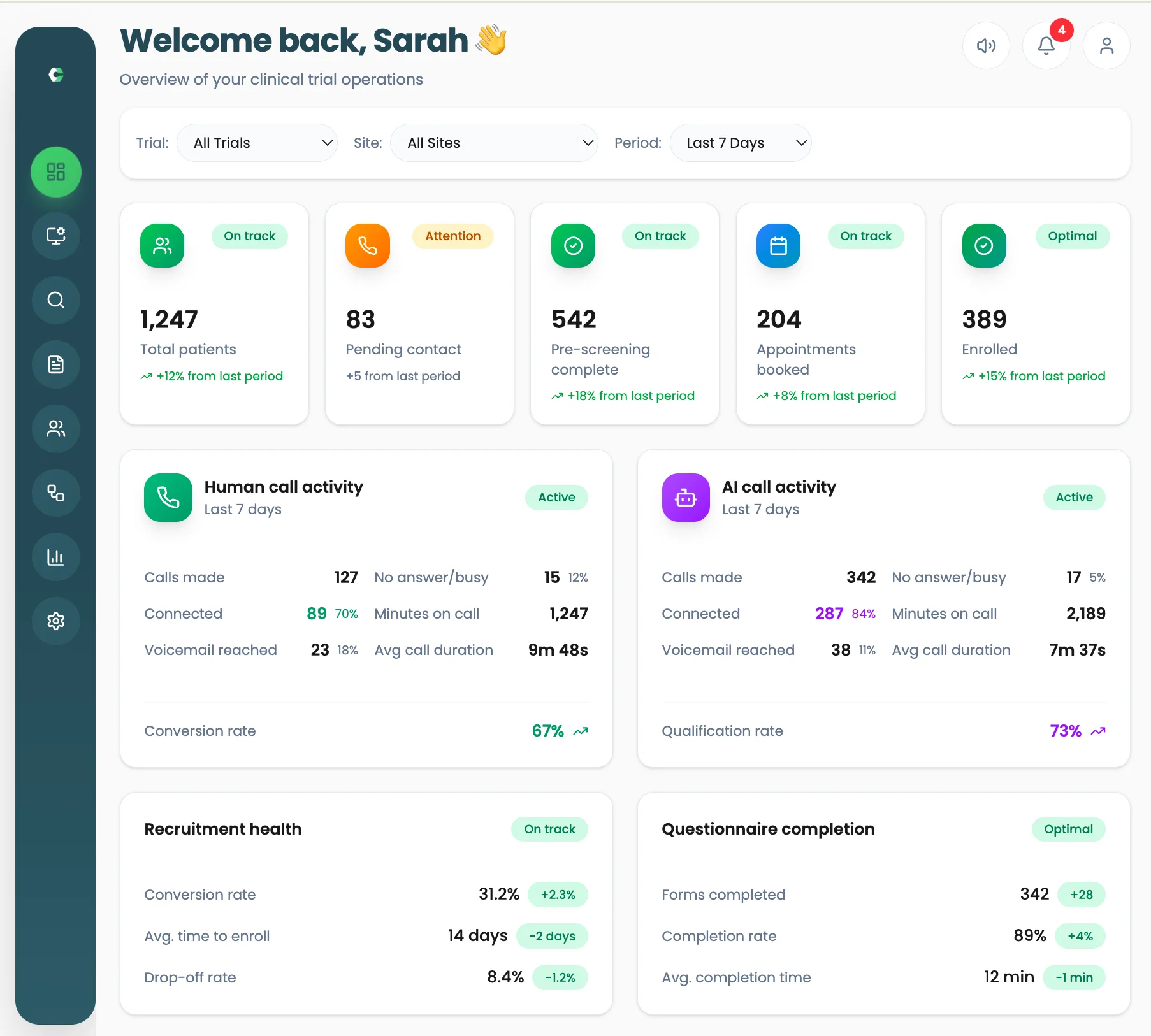Open the dashboard grid icon in sidebar

[56, 172]
